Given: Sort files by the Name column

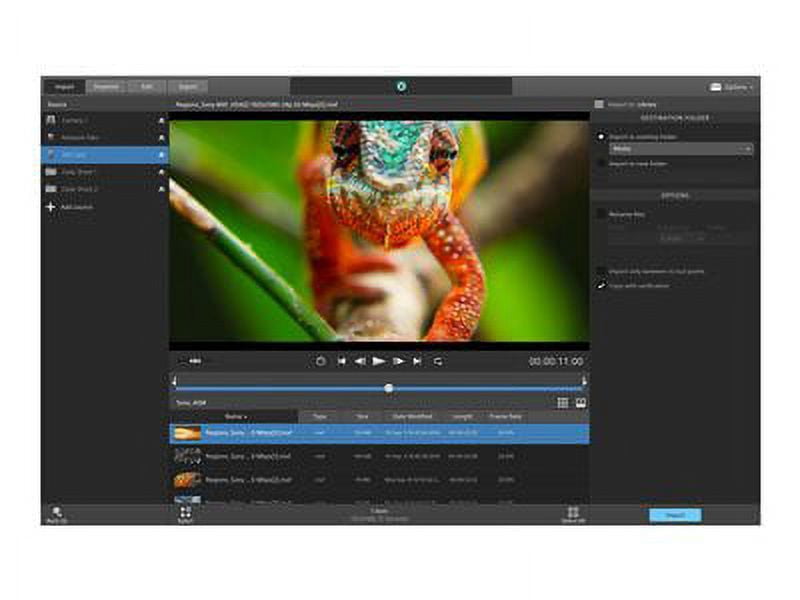Looking at the screenshot, I should [x=235, y=417].
